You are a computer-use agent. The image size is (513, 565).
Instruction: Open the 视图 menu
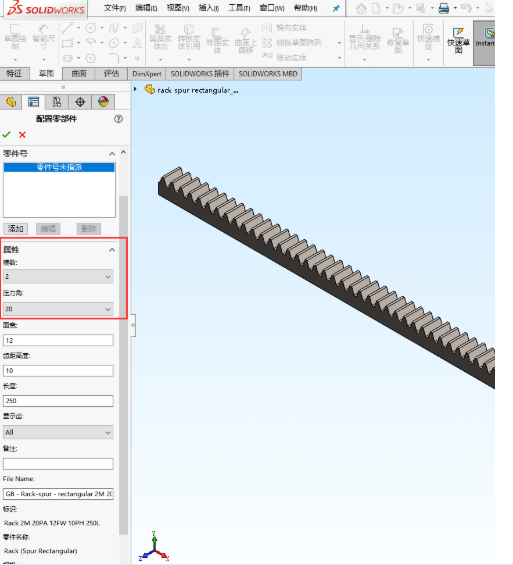(x=178, y=8)
